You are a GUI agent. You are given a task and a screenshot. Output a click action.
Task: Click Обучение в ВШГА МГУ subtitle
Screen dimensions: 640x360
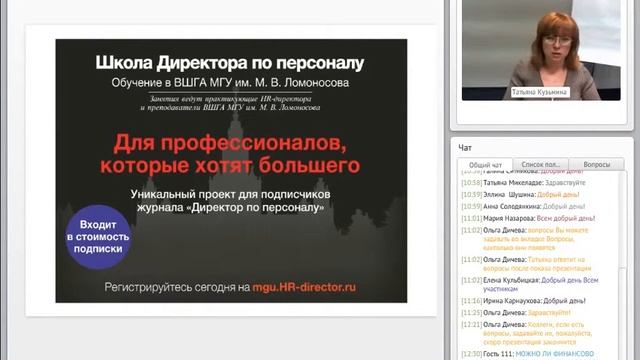(230, 83)
